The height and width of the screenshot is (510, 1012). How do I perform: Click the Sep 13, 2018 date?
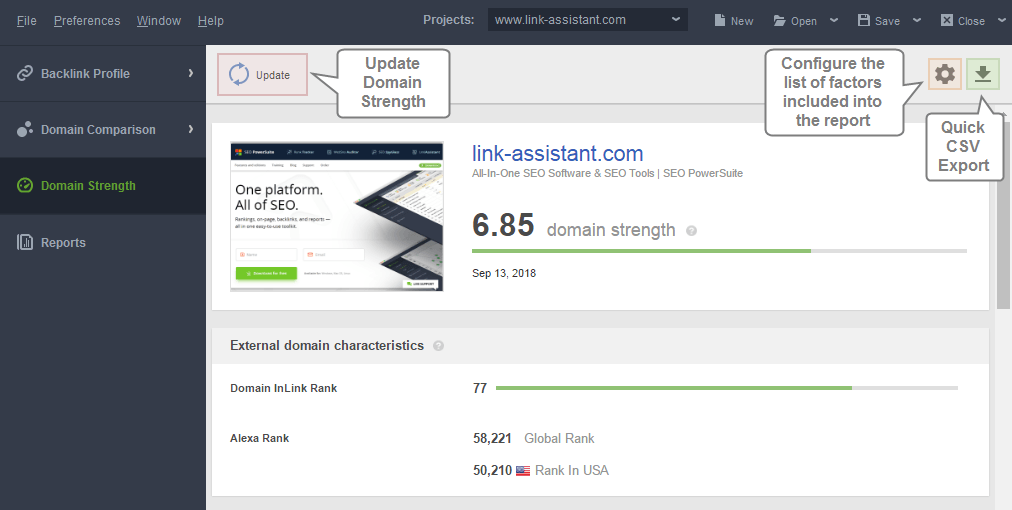tap(504, 273)
